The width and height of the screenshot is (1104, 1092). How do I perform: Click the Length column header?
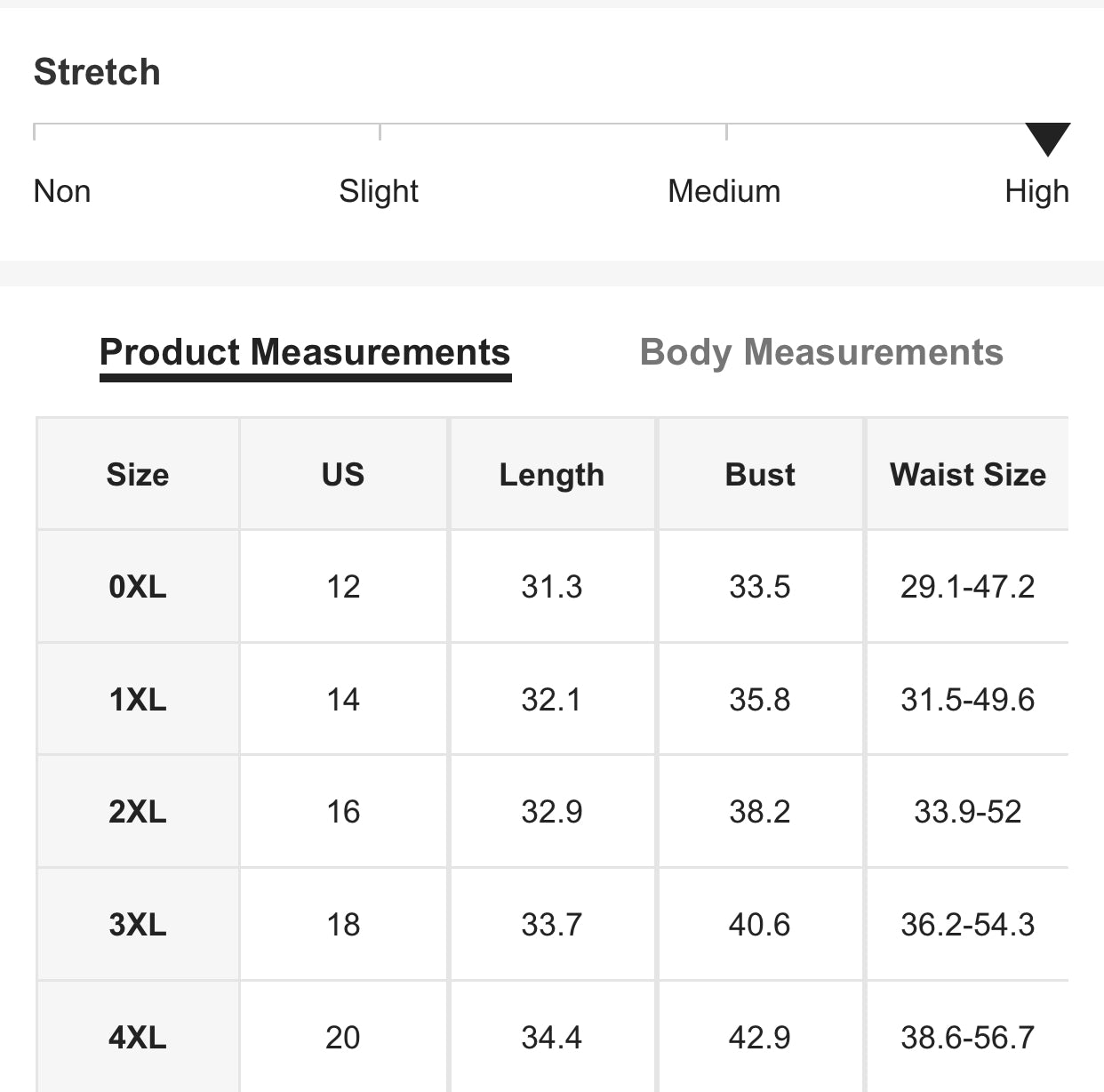(x=551, y=475)
